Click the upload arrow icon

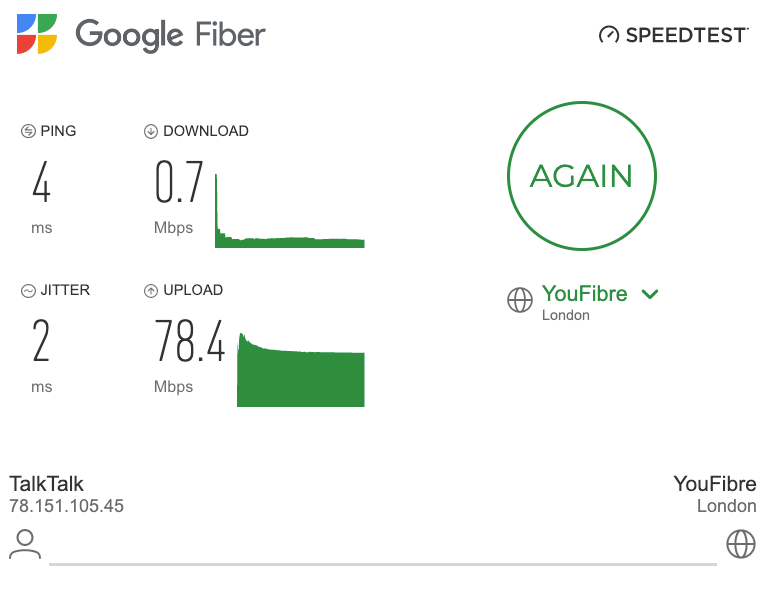pos(151,291)
